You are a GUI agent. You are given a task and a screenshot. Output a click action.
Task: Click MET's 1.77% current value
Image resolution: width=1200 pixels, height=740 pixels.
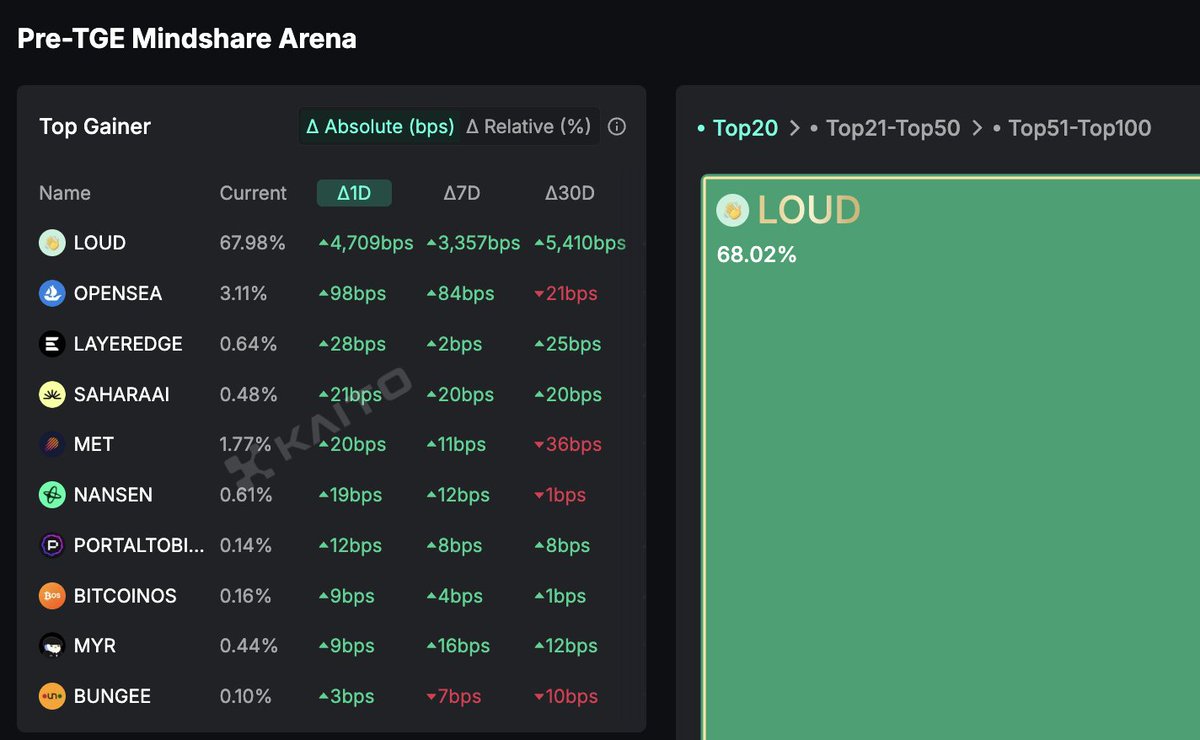[246, 444]
